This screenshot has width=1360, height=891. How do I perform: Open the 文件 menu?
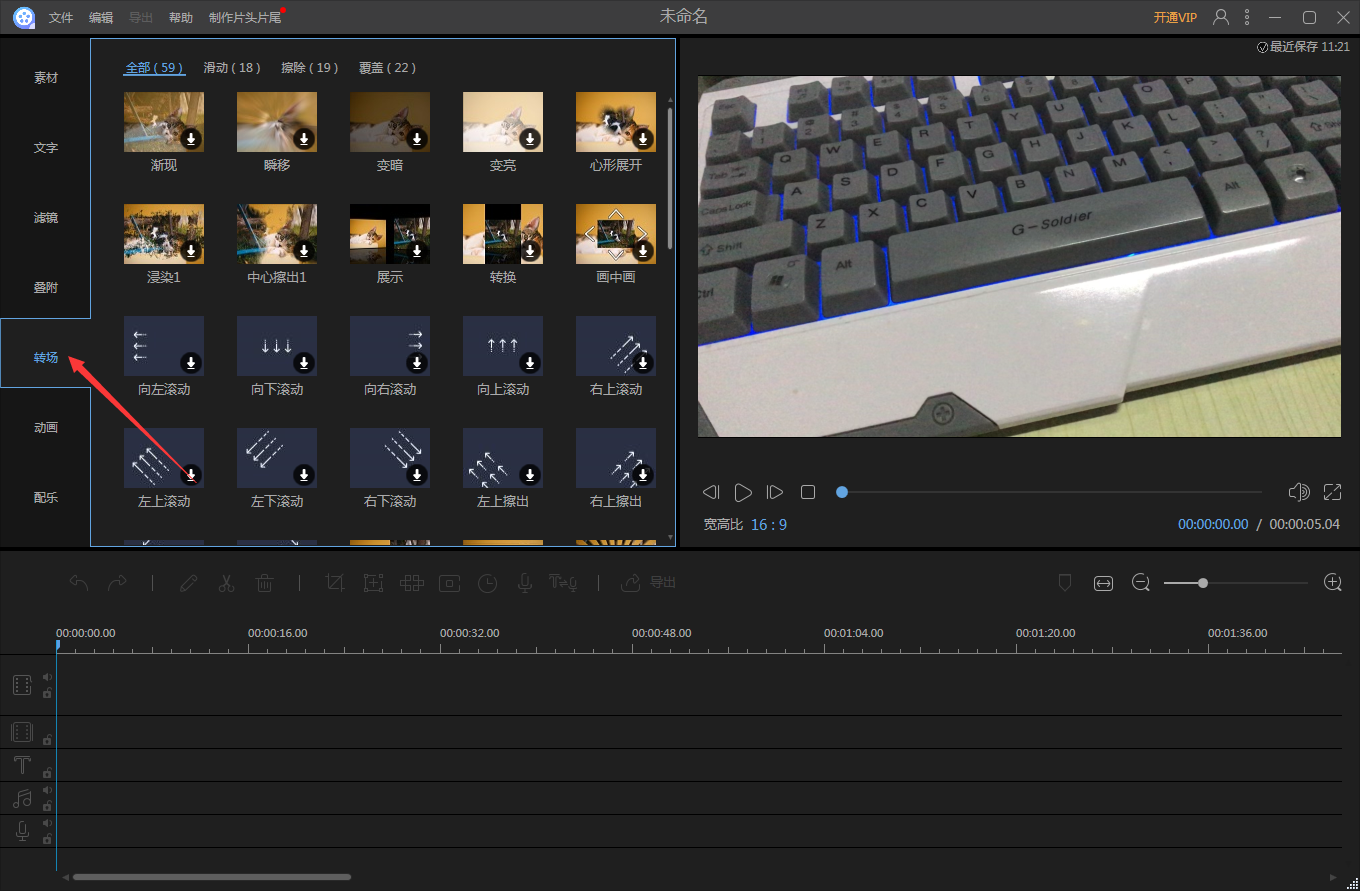pyautogui.click(x=61, y=18)
